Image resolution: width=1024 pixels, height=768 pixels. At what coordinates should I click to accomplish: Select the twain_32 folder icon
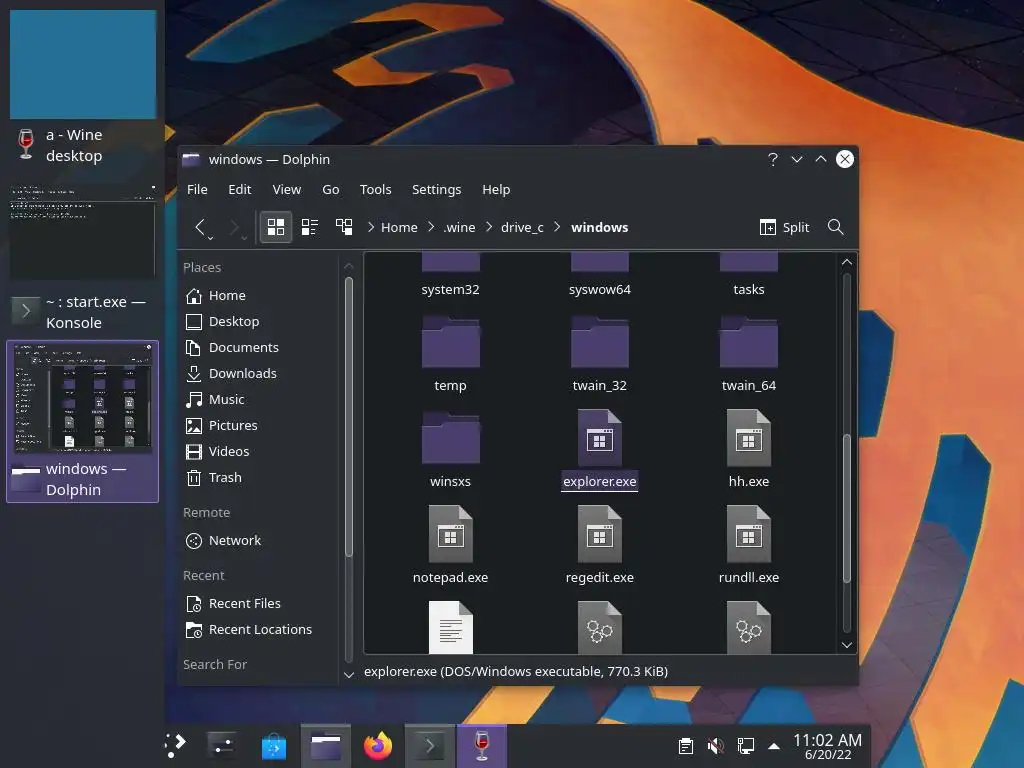600,342
